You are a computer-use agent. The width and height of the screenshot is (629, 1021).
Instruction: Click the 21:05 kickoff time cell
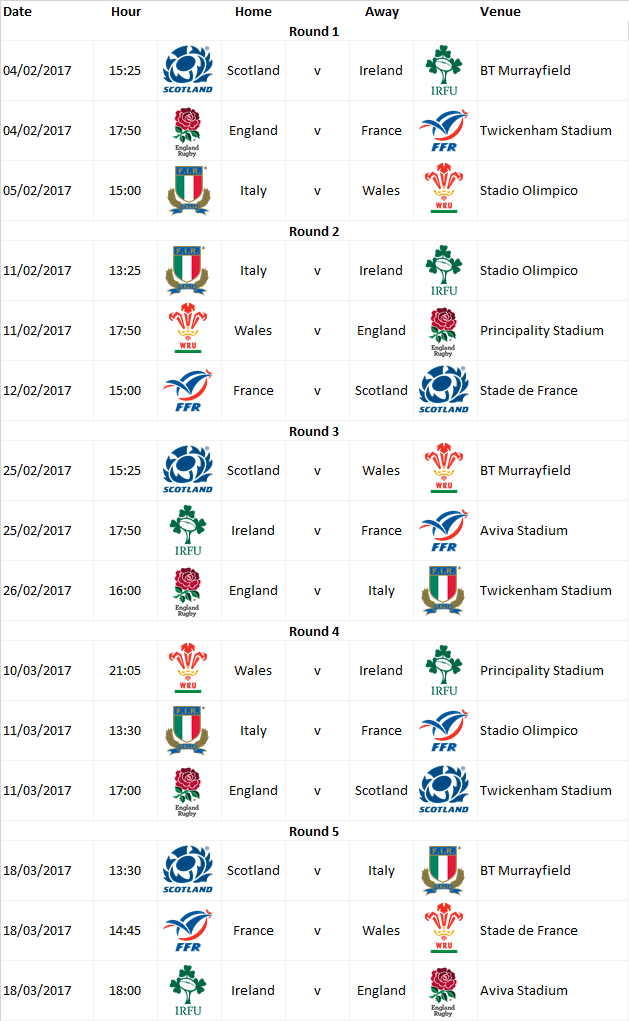125,671
